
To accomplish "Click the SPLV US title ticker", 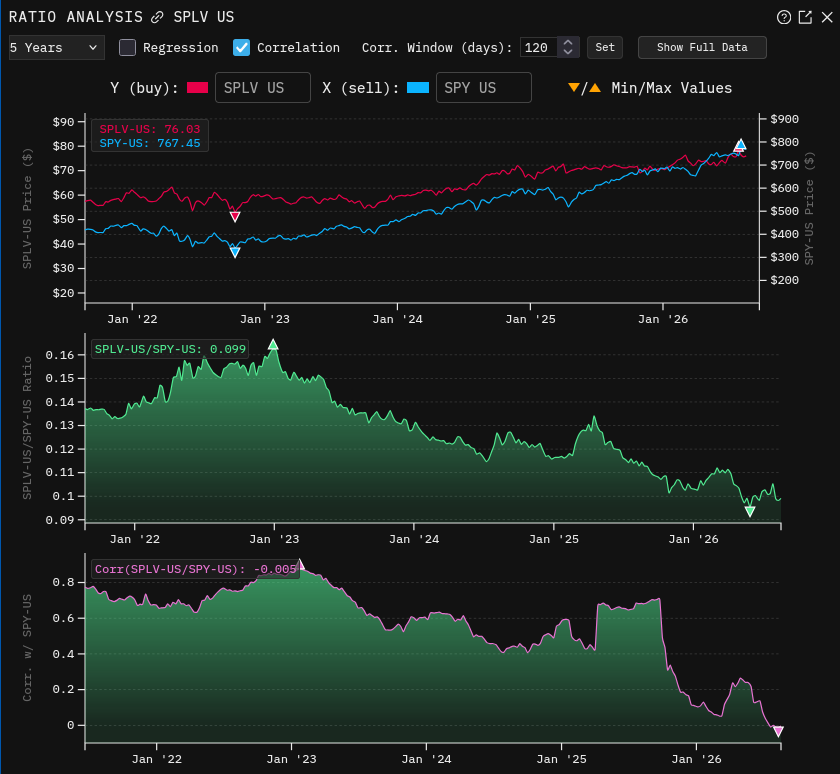I will tap(204, 17).
